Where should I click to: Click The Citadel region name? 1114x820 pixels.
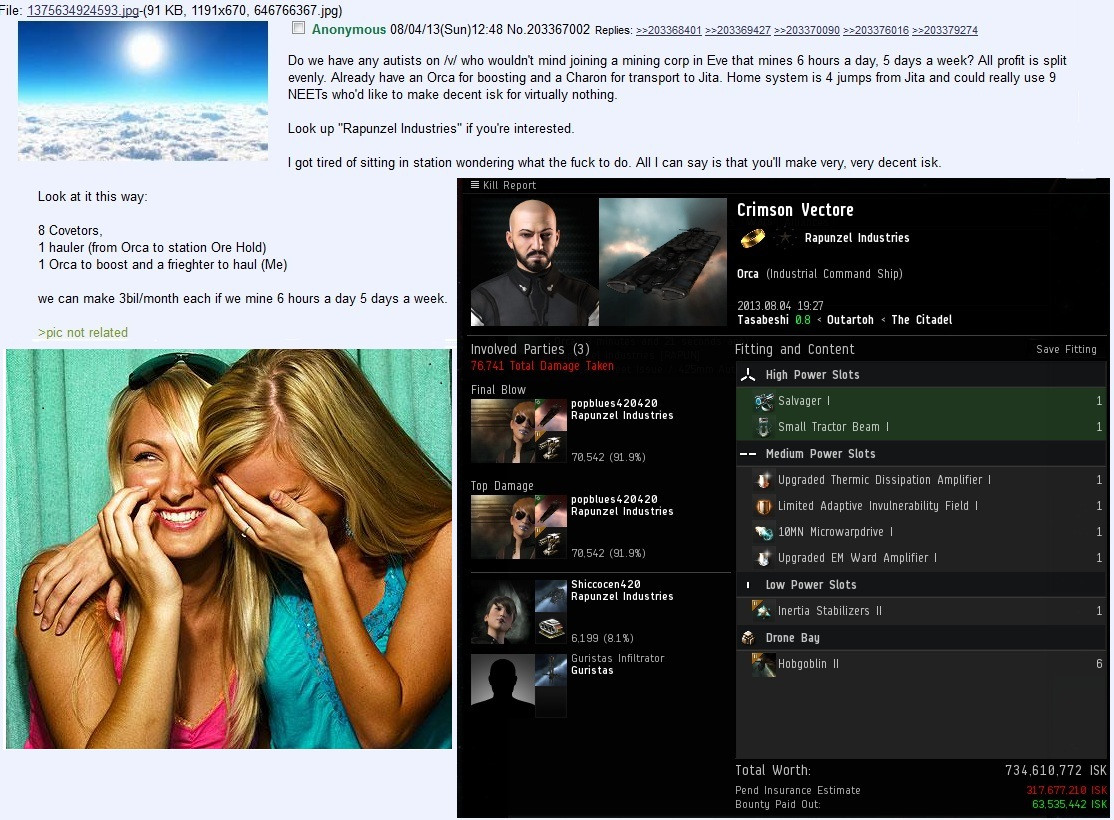(x=921, y=320)
